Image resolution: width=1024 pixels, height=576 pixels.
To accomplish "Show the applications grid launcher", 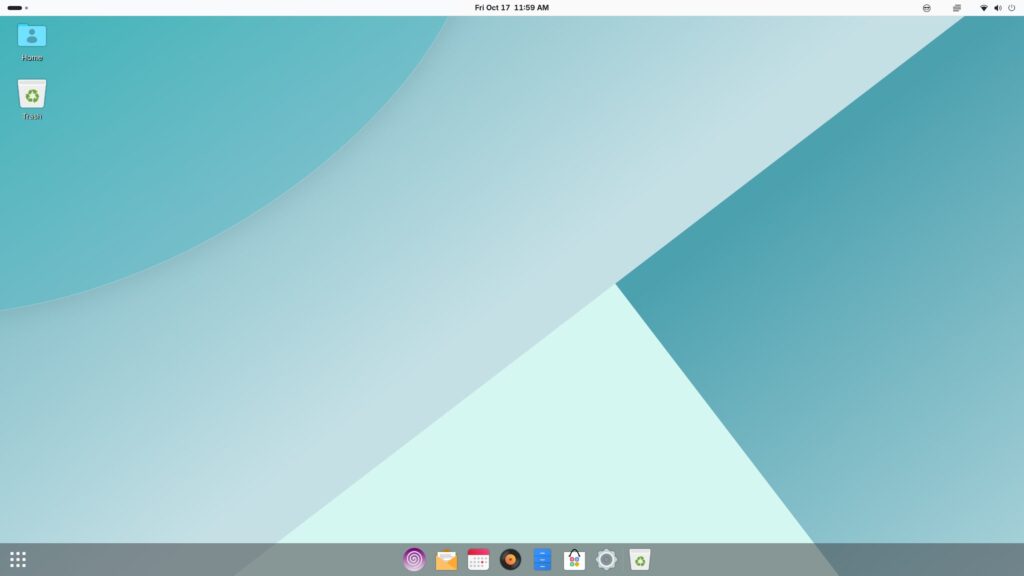I will [x=18, y=559].
